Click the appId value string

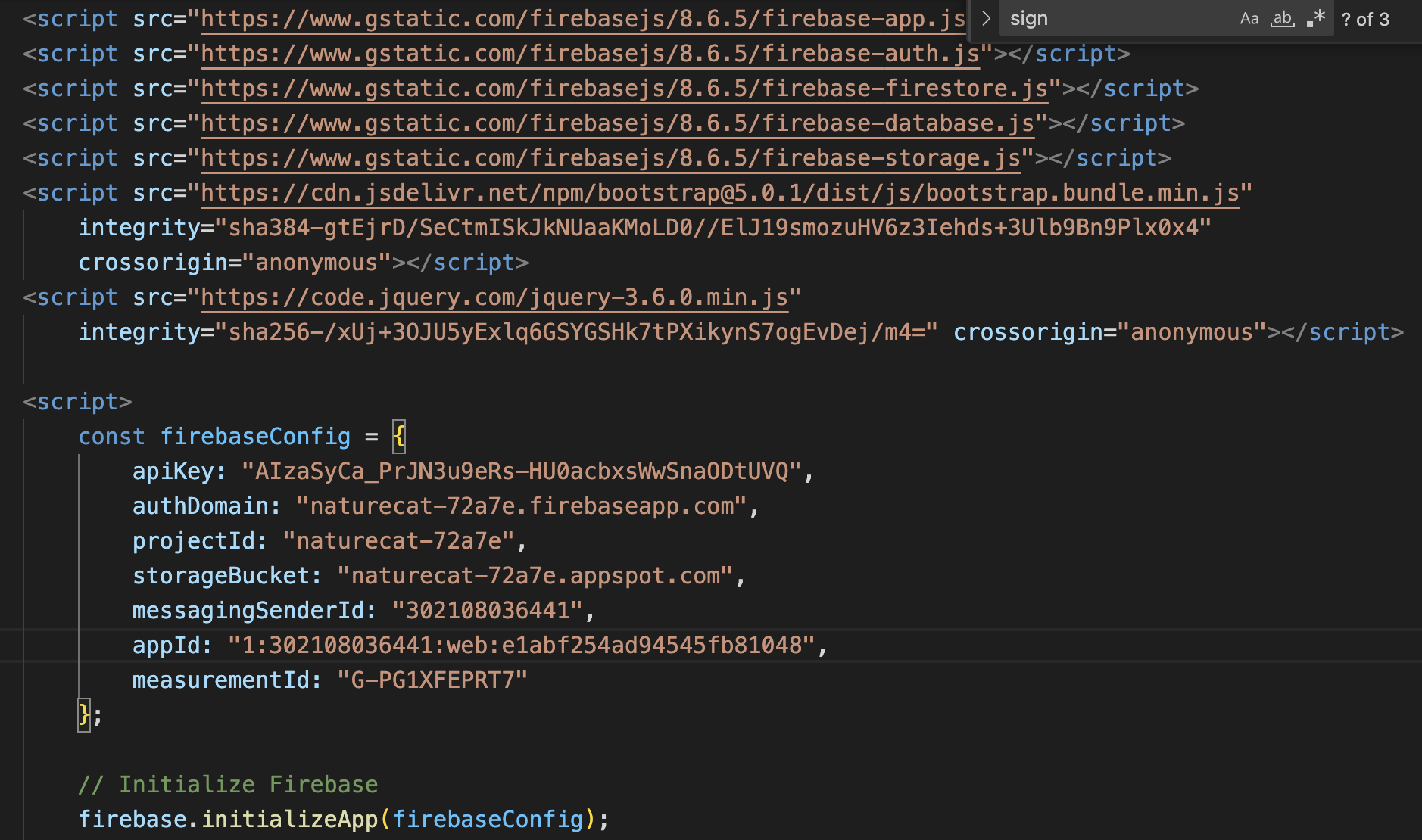[522, 646]
